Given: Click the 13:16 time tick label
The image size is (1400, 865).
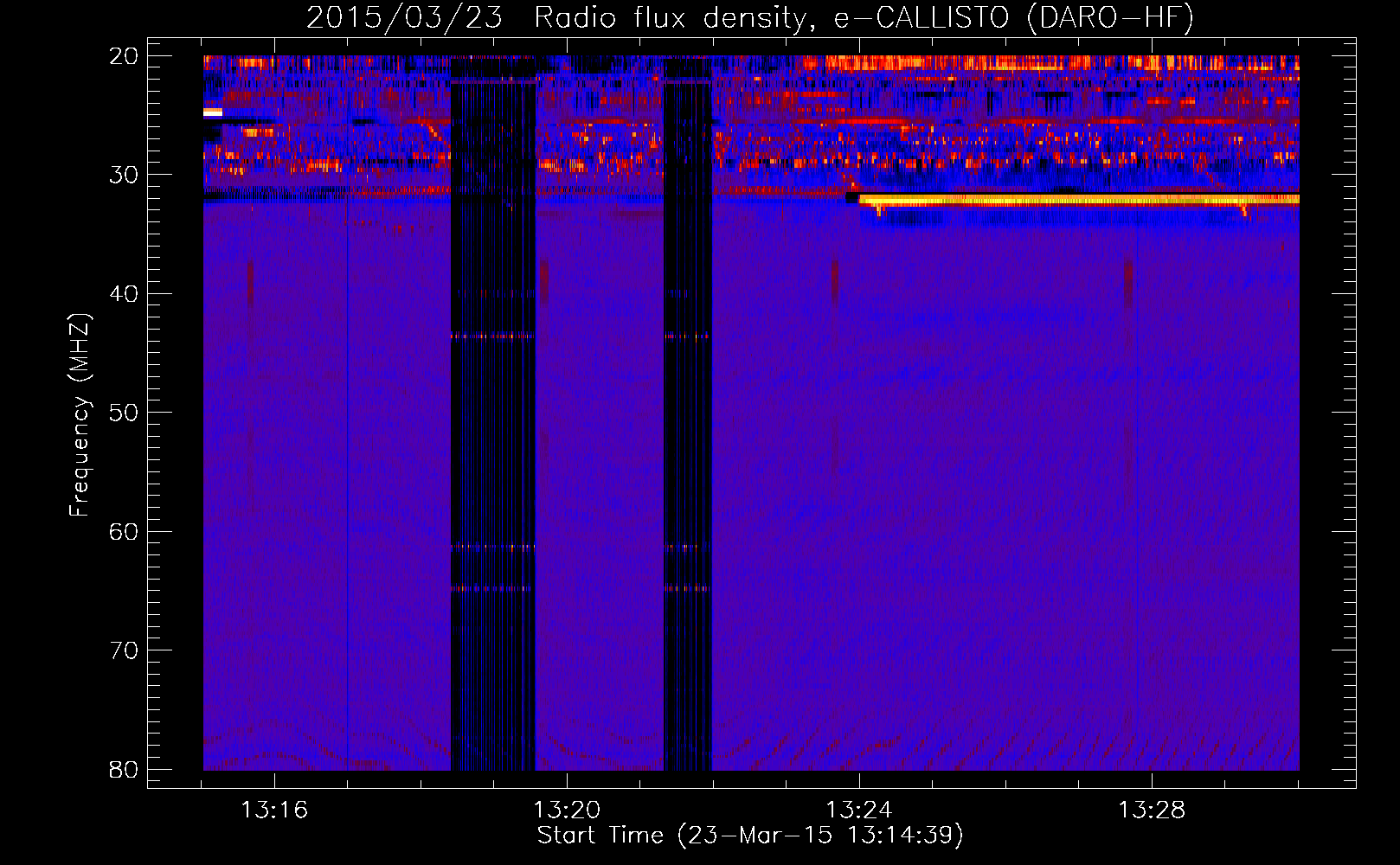Looking at the screenshot, I should tap(274, 811).
